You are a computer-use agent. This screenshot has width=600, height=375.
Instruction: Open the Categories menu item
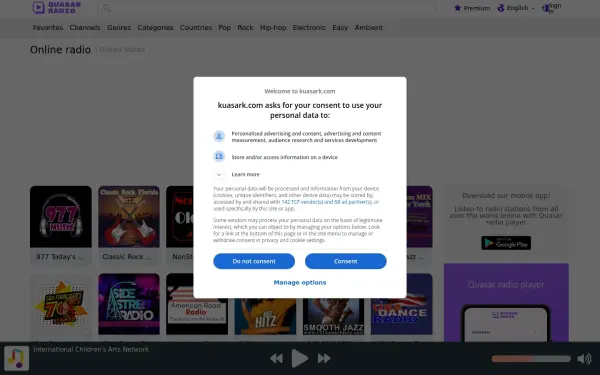[x=155, y=28]
